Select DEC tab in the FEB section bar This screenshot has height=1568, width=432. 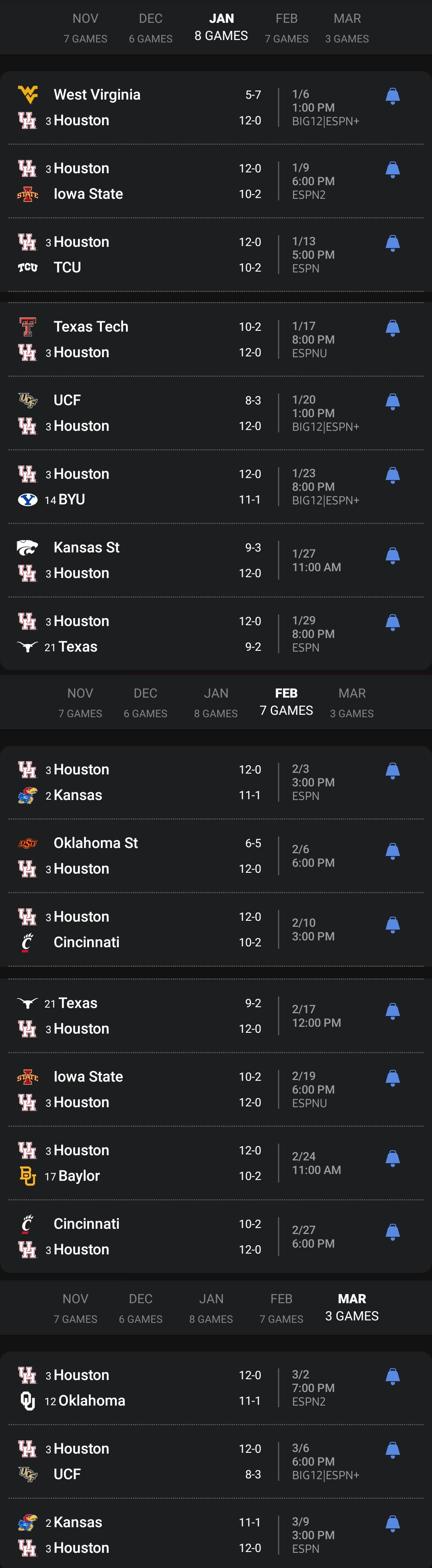(x=146, y=702)
